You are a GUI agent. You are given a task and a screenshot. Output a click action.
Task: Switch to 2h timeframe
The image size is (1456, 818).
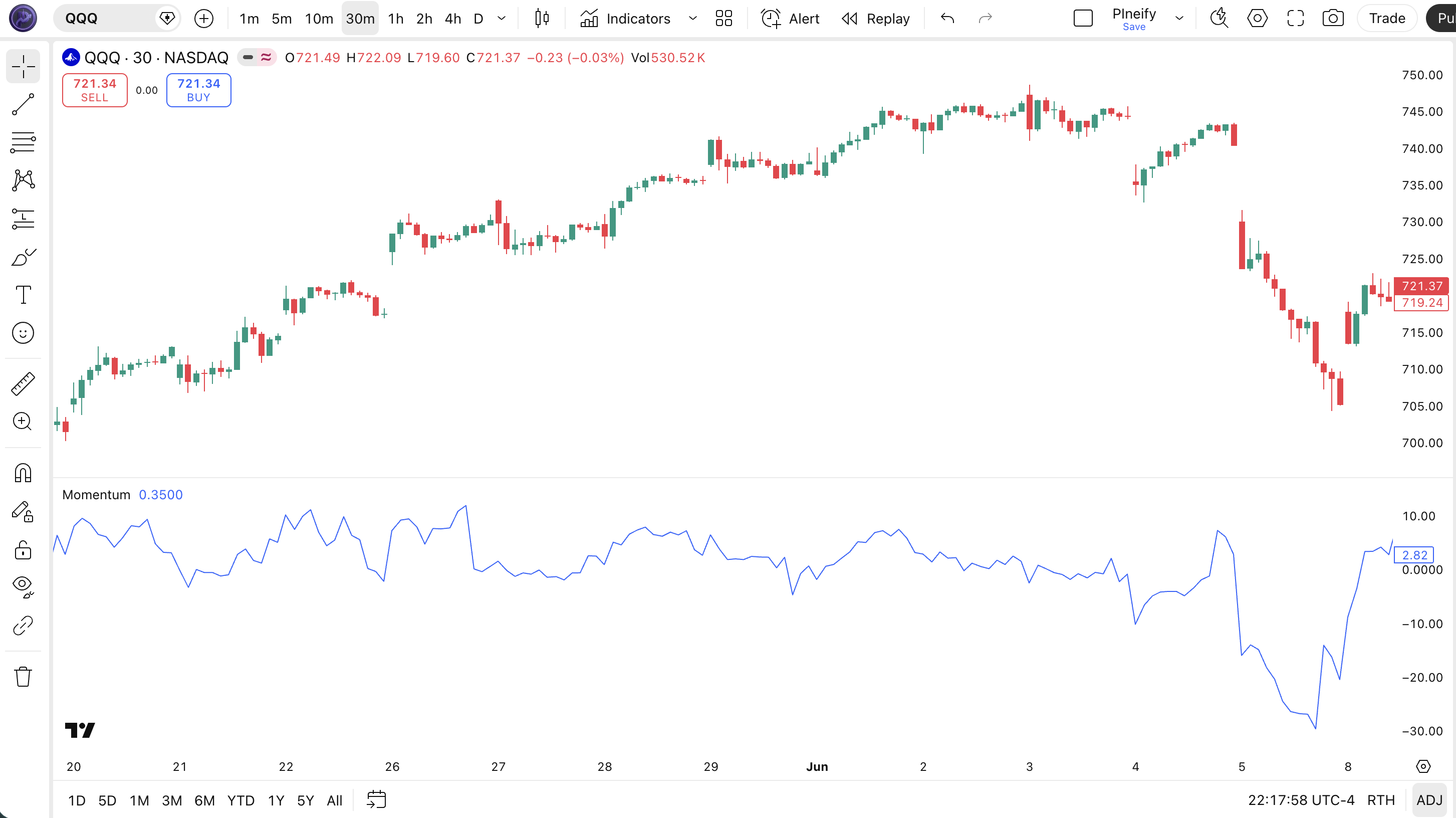(424, 18)
